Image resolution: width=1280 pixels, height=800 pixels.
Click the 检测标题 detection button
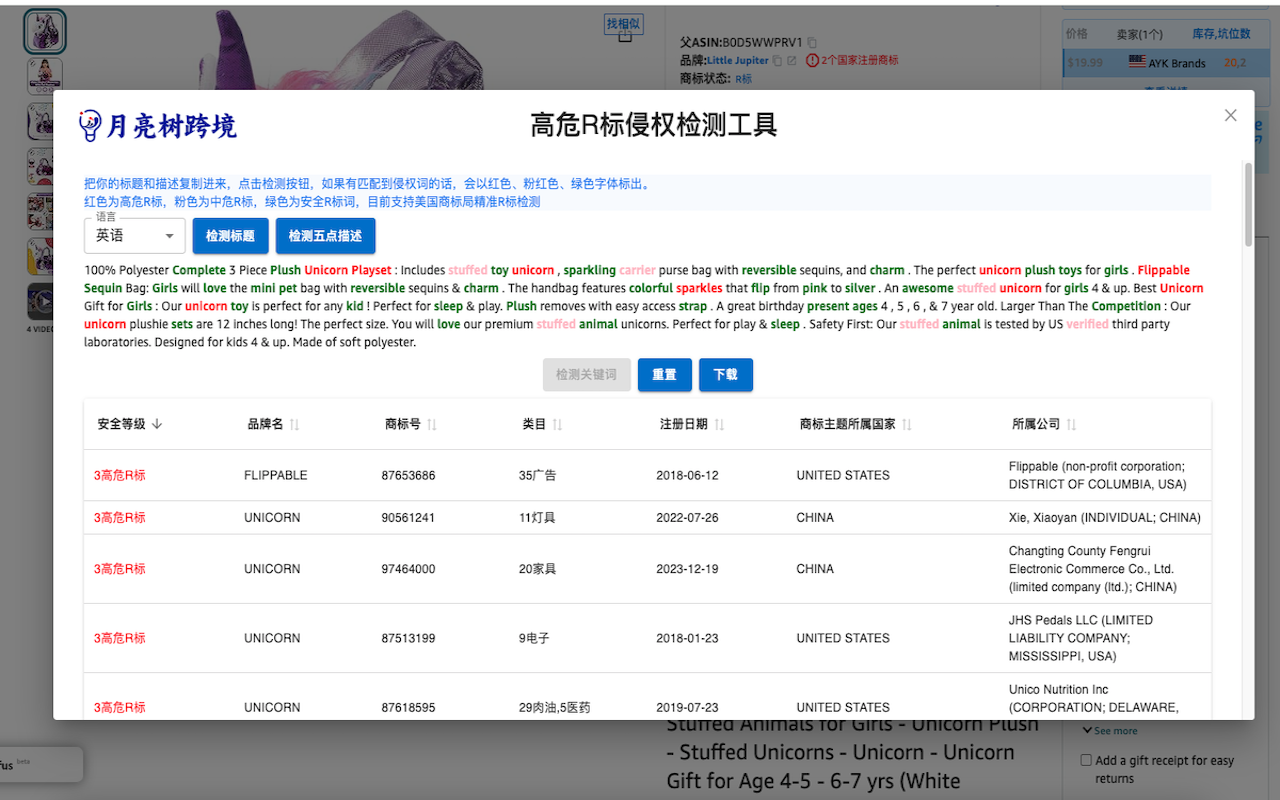(229, 235)
